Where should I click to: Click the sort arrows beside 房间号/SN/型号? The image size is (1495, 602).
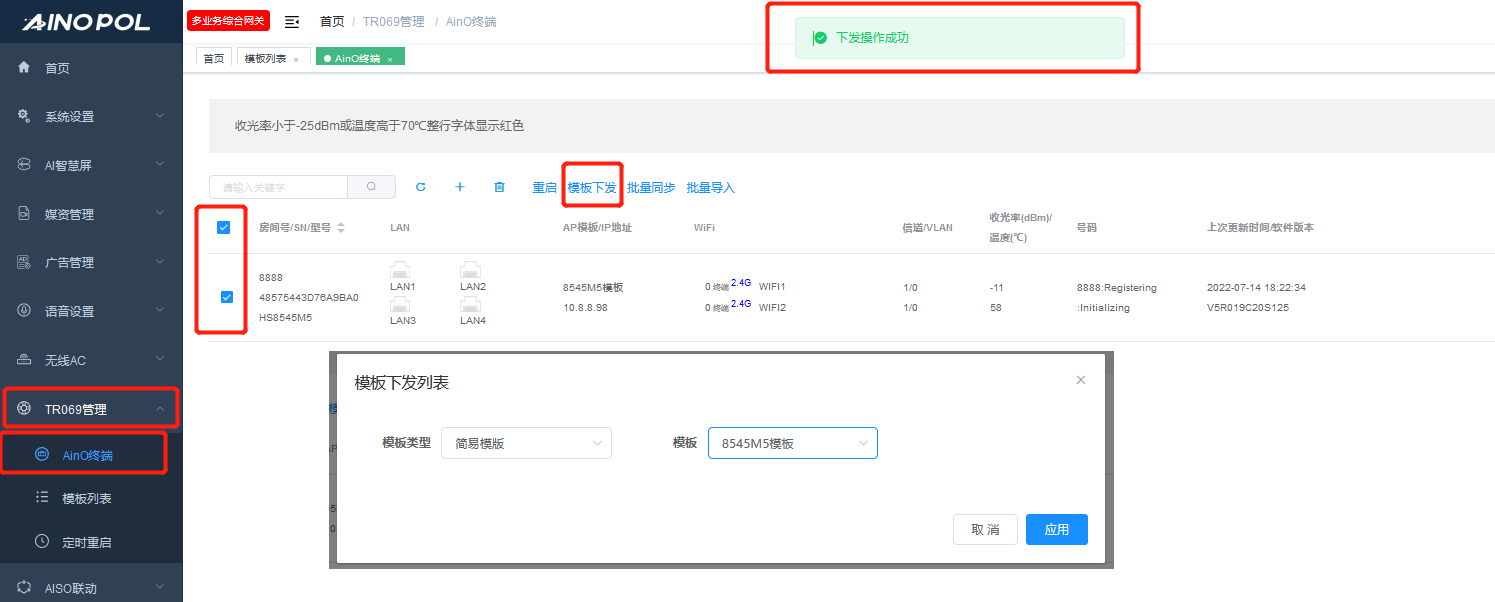point(341,228)
